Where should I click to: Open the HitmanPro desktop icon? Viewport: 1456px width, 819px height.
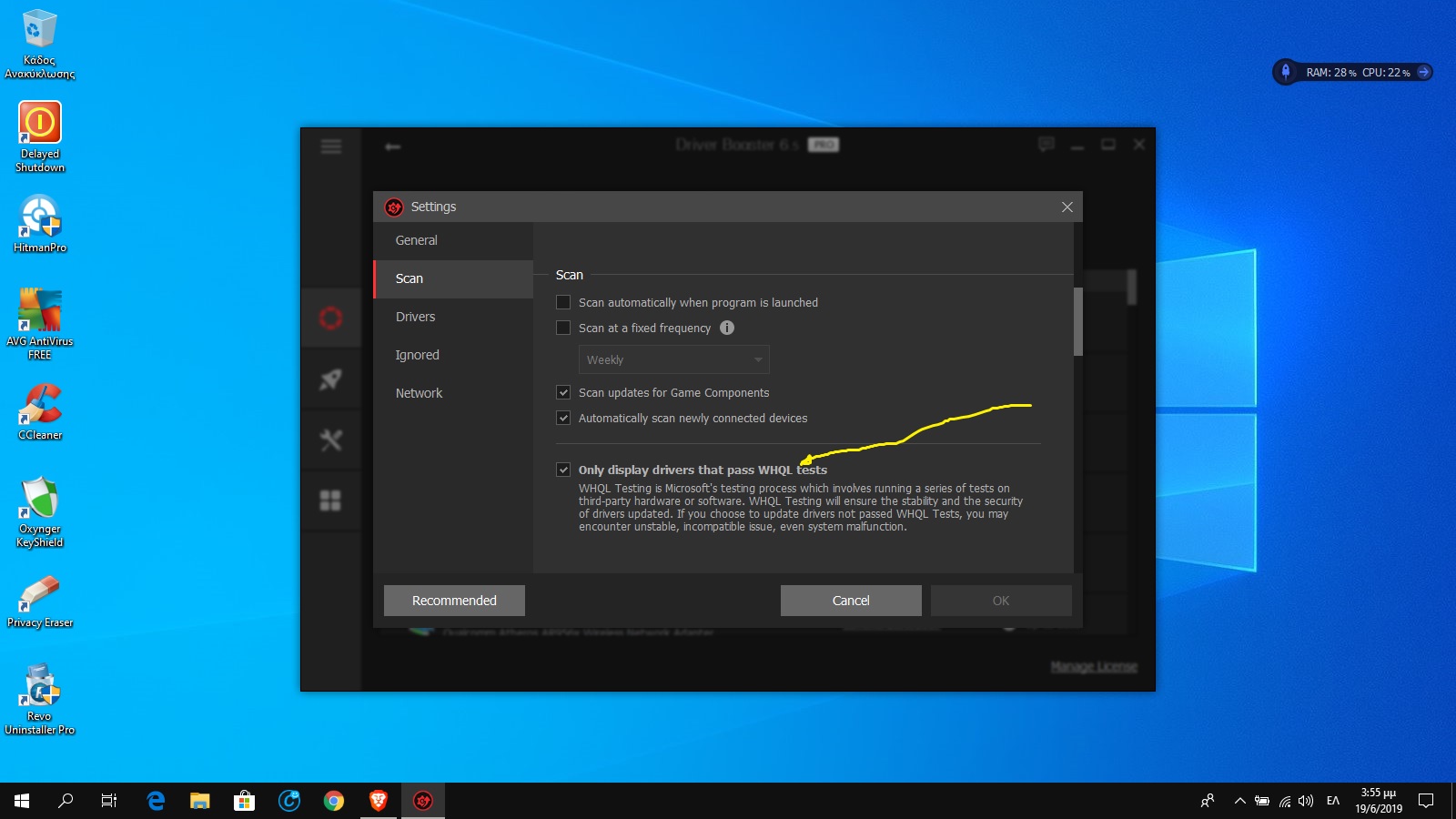(40, 219)
